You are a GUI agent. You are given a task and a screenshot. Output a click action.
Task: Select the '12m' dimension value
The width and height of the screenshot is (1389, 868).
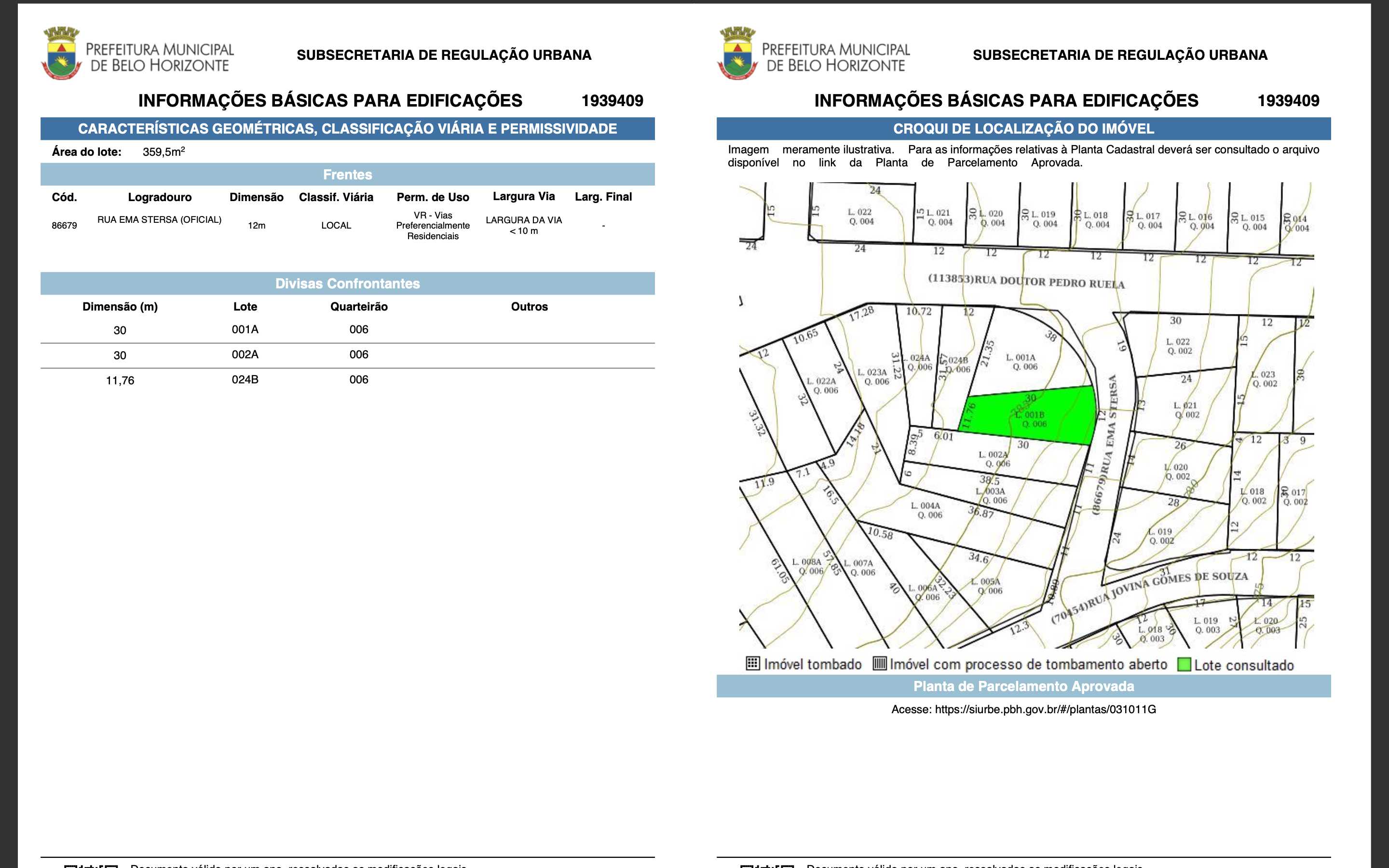(x=257, y=226)
